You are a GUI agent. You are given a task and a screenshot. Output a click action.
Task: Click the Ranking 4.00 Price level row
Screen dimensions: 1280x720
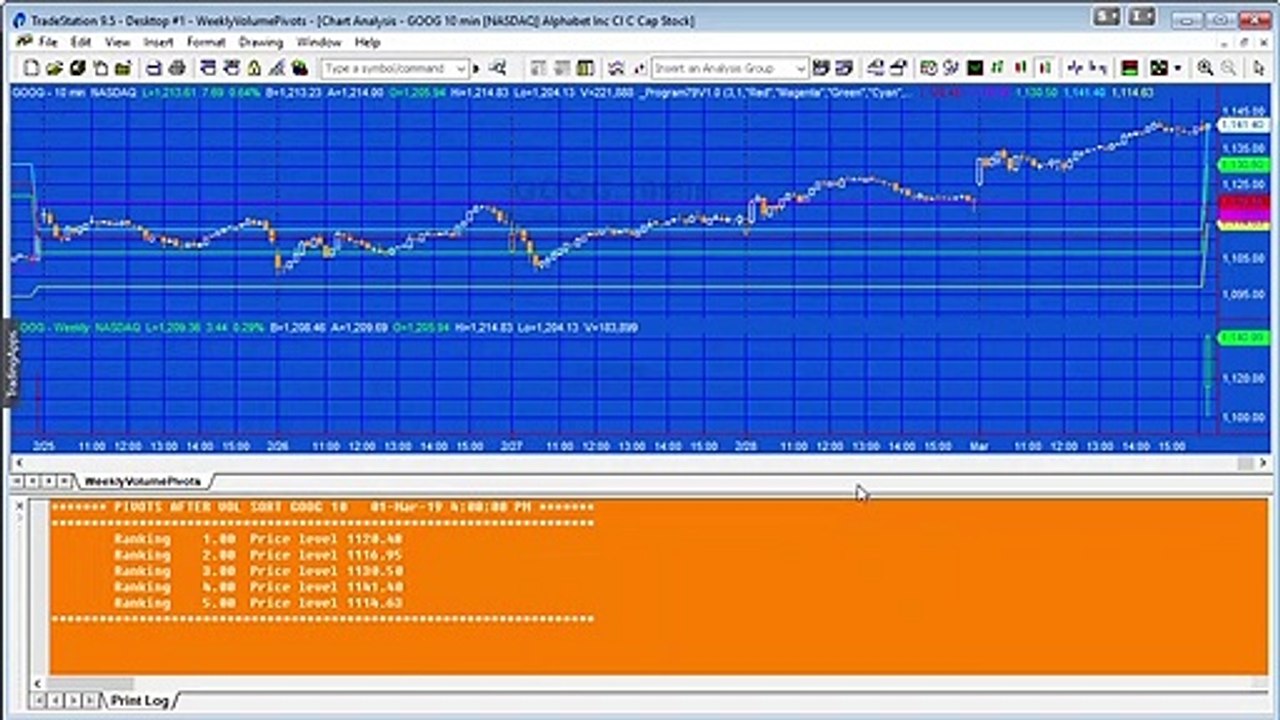click(258, 587)
